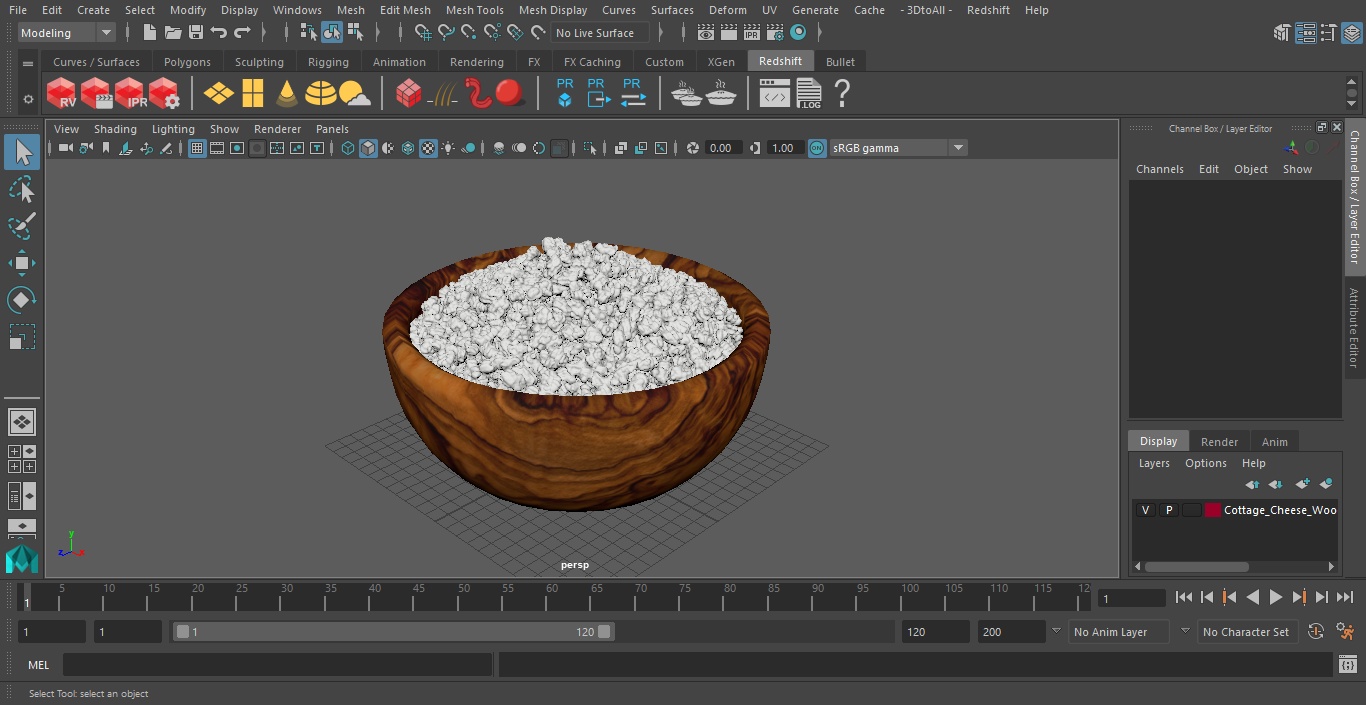Click the MEL command line input

click(x=277, y=665)
